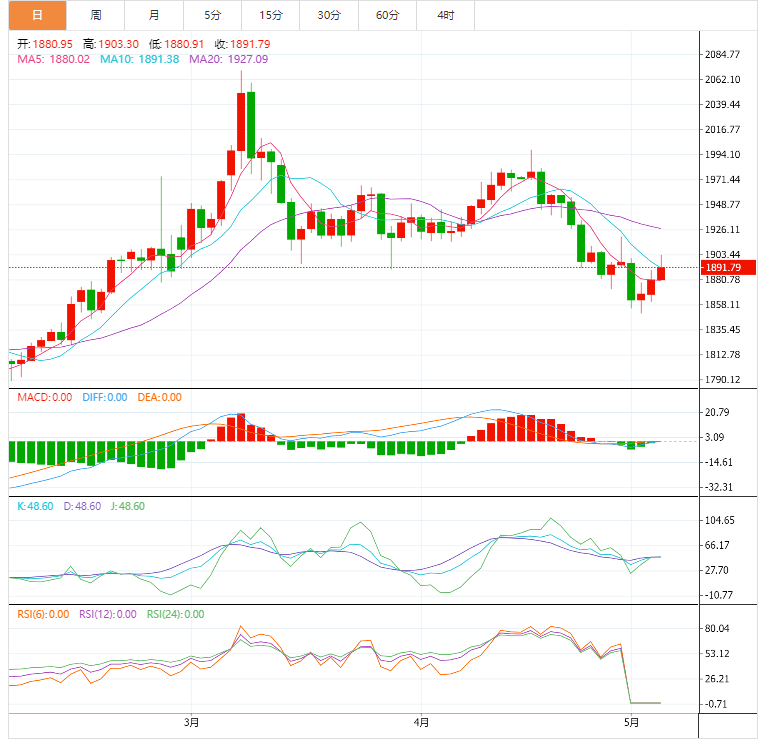770x745 pixels.
Task: Click the RSI(12) indicator label
Action: pyautogui.click(x=107, y=614)
